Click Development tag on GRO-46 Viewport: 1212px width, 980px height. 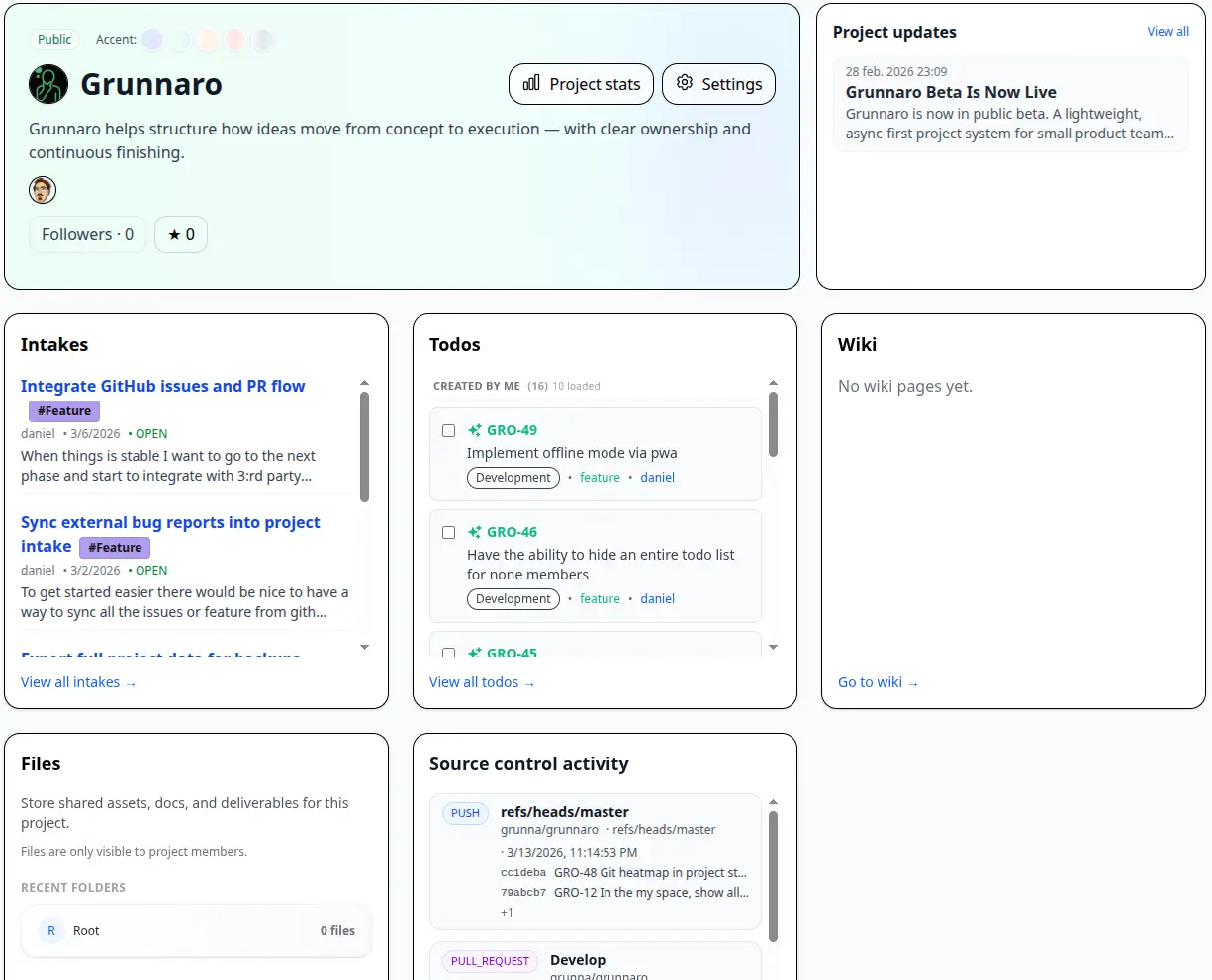(x=513, y=599)
